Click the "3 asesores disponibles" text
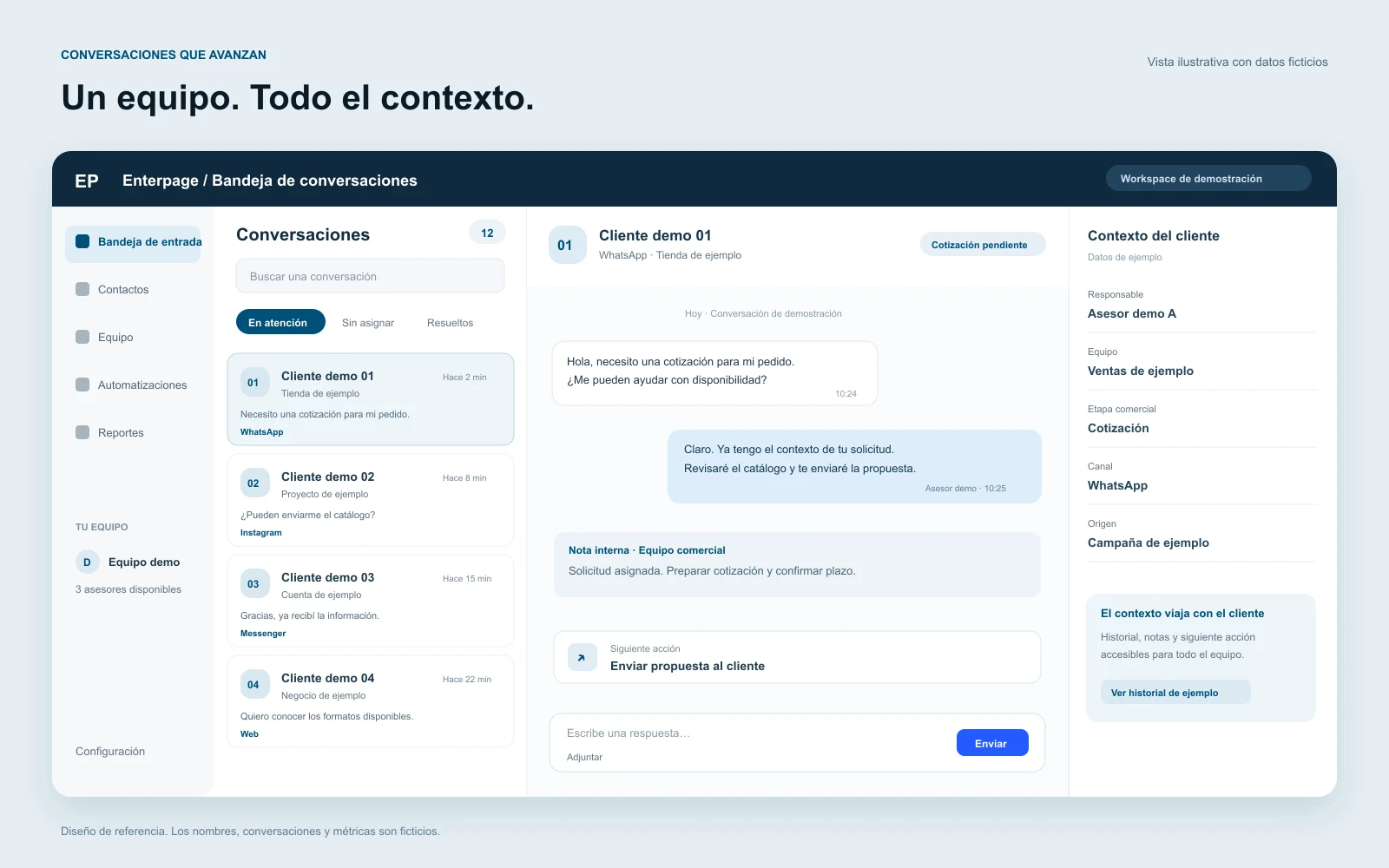Screen dimensions: 1389x868 click(x=128, y=589)
